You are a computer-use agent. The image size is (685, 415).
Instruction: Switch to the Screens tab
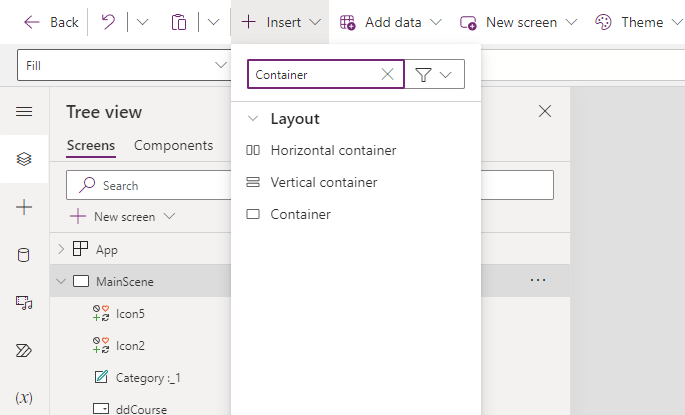[x=91, y=145]
